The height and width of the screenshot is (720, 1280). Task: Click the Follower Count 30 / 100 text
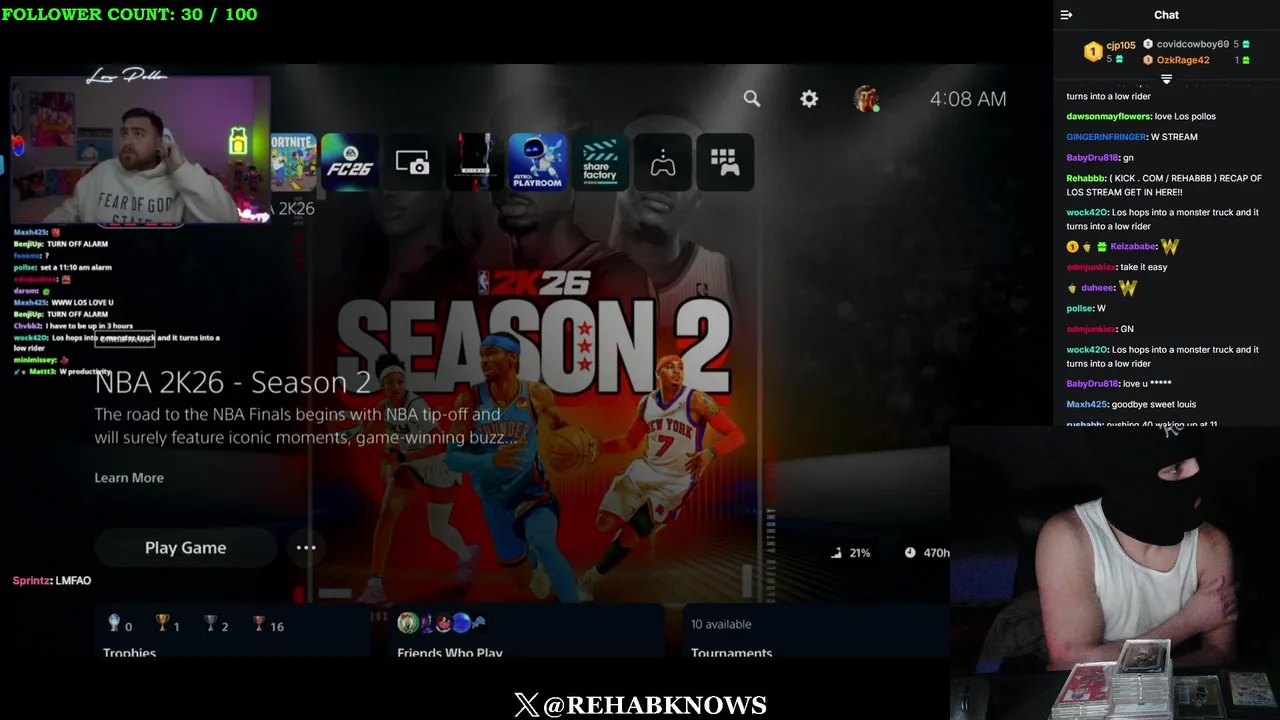pos(129,14)
